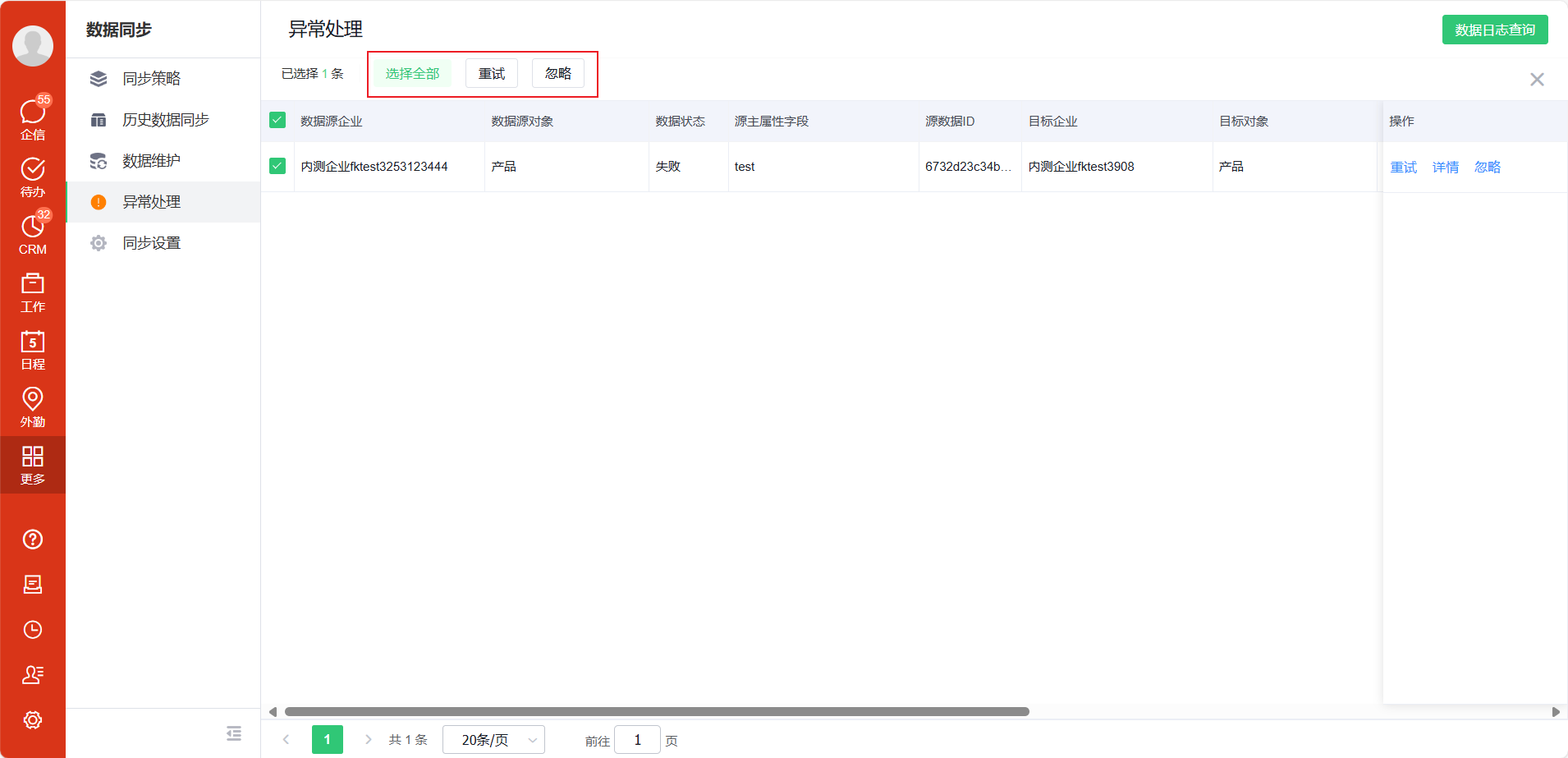Click the user avatar at top left

coord(33,46)
